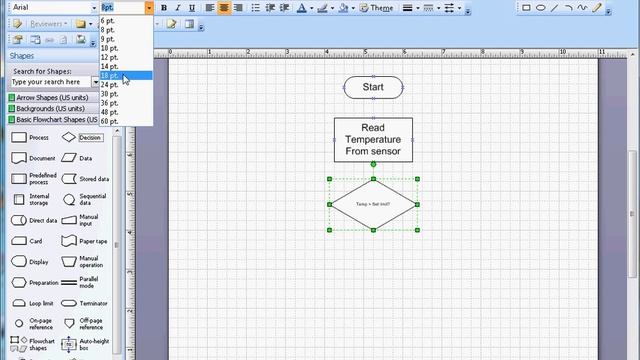Select the Start shape on canvas
Screen dimensions: 640x360
tap(373, 87)
